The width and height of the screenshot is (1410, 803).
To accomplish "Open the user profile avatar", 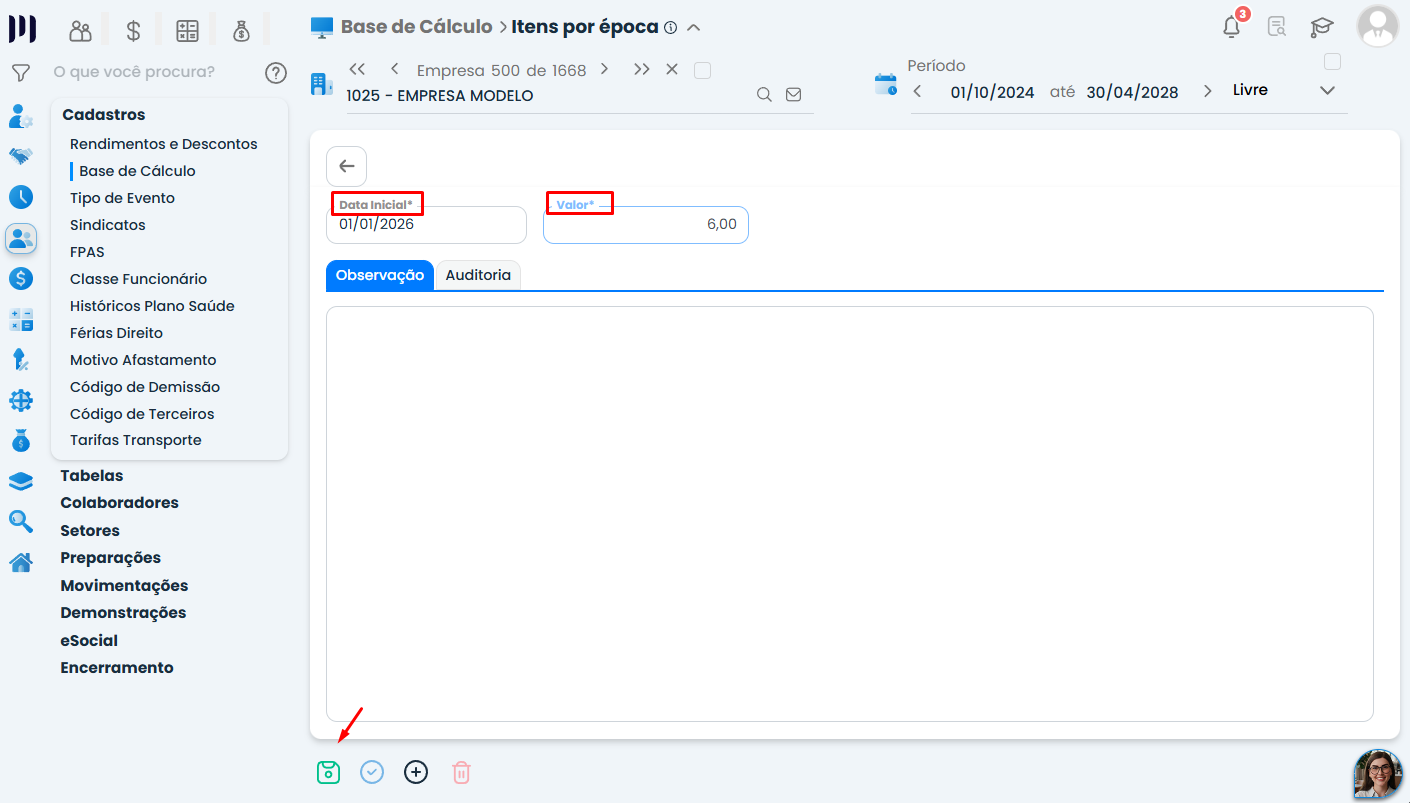I will [x=1377, y=26].
